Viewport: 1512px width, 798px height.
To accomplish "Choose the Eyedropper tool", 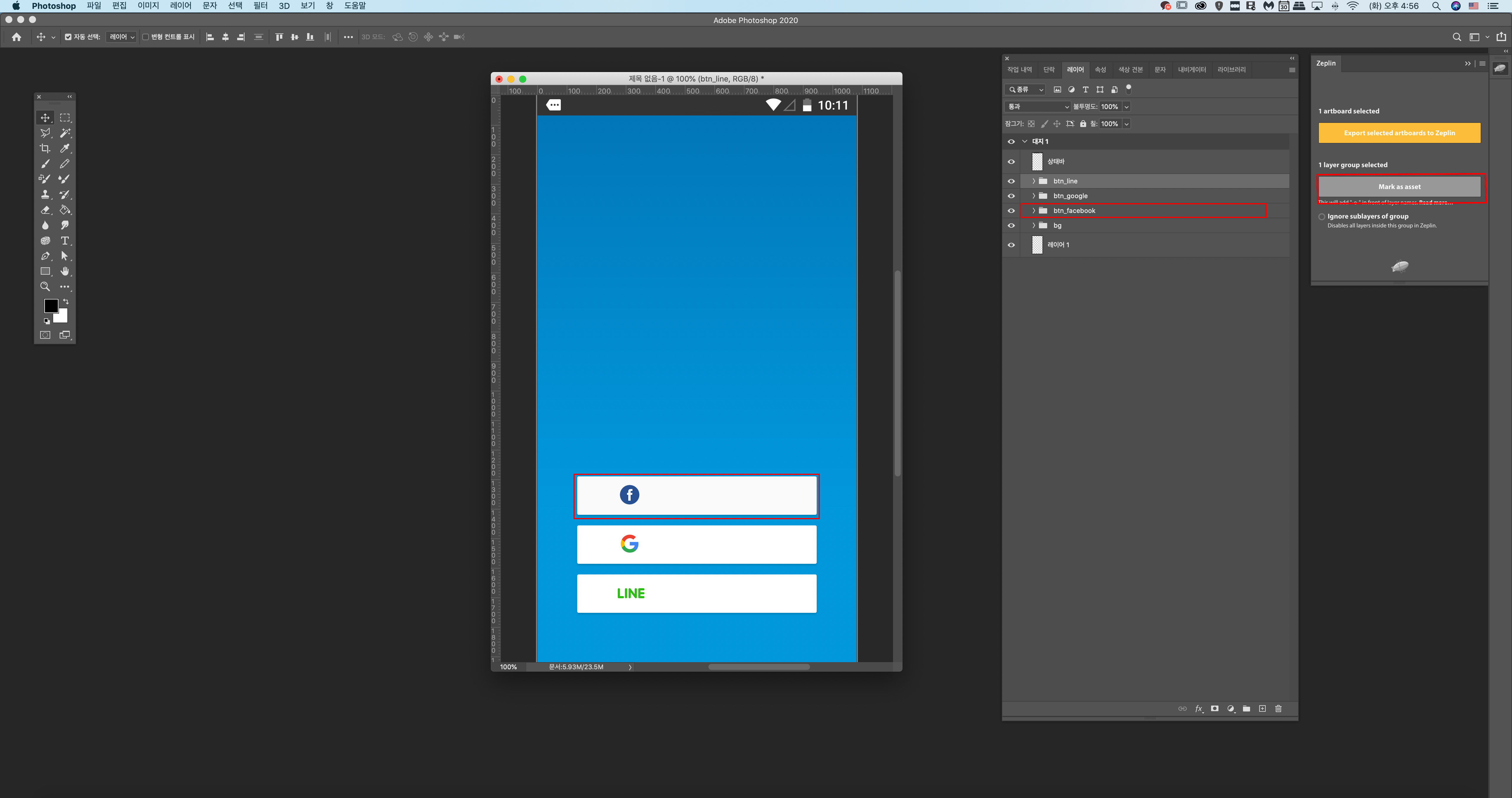I will click(x=65, y=149).
